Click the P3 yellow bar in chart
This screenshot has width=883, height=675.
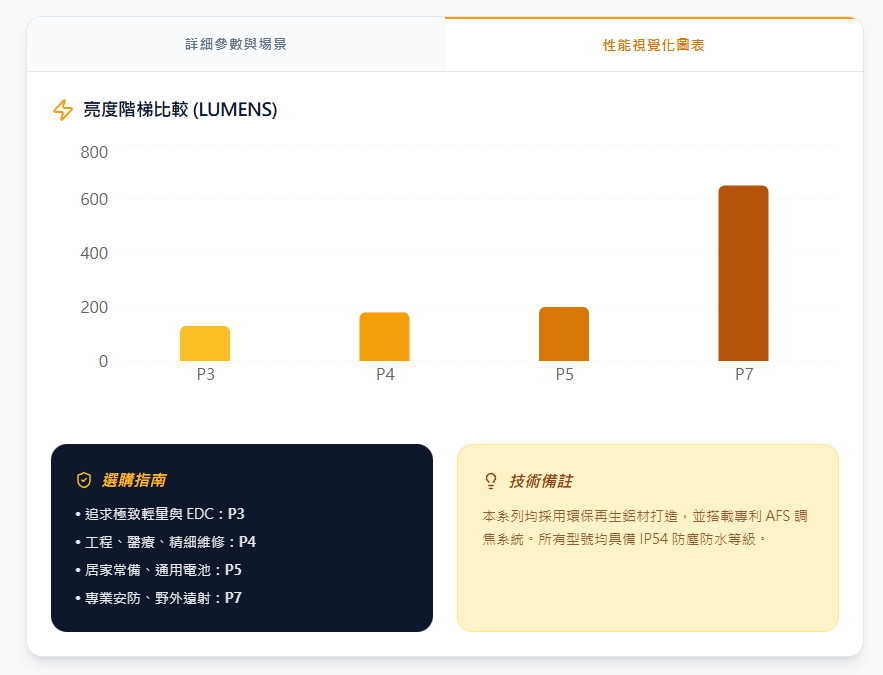coord(205,344)
